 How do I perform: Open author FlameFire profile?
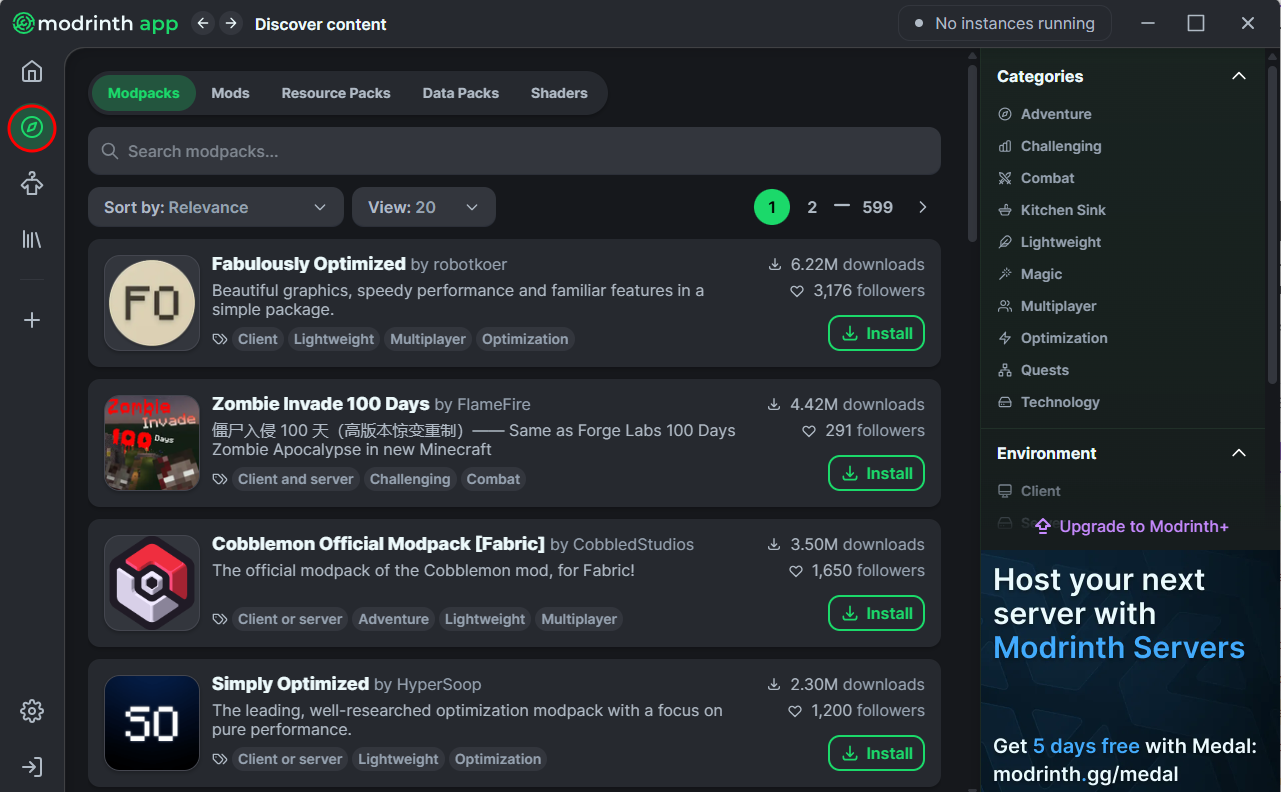(x=494, y=405)
